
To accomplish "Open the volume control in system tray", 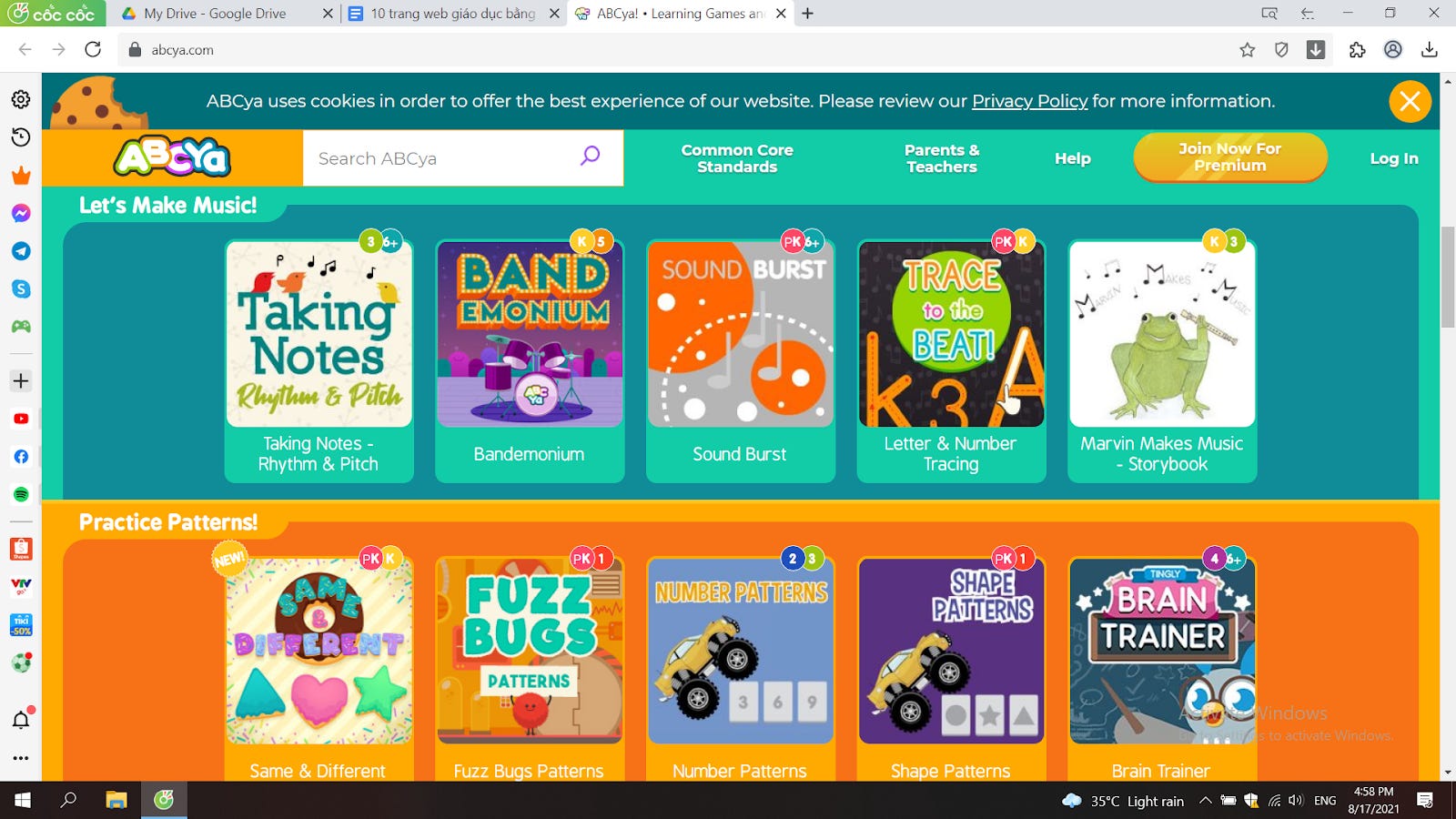I will click(1296, 801).
